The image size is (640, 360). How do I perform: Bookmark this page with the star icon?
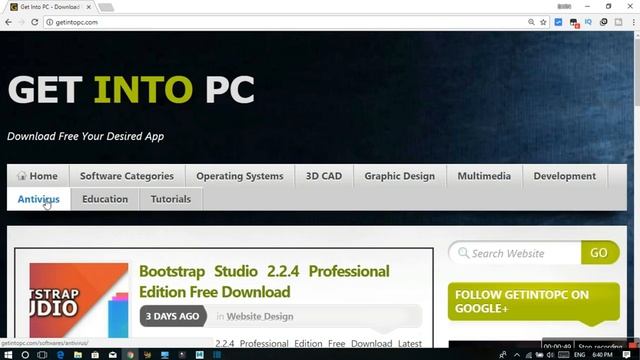(x=543, y=22)
